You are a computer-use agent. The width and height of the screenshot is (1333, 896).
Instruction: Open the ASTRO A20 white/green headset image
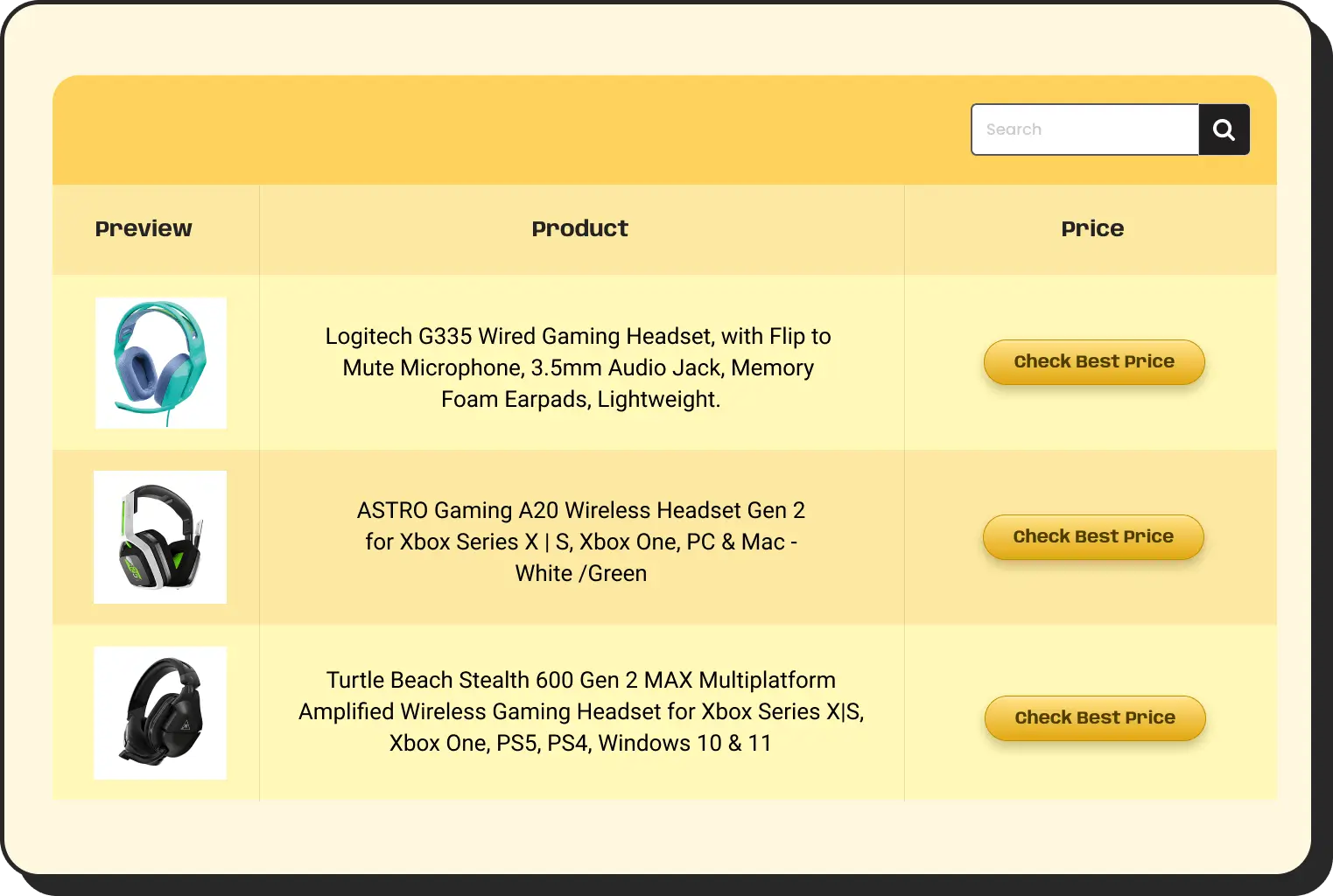[x=160, y=537]
